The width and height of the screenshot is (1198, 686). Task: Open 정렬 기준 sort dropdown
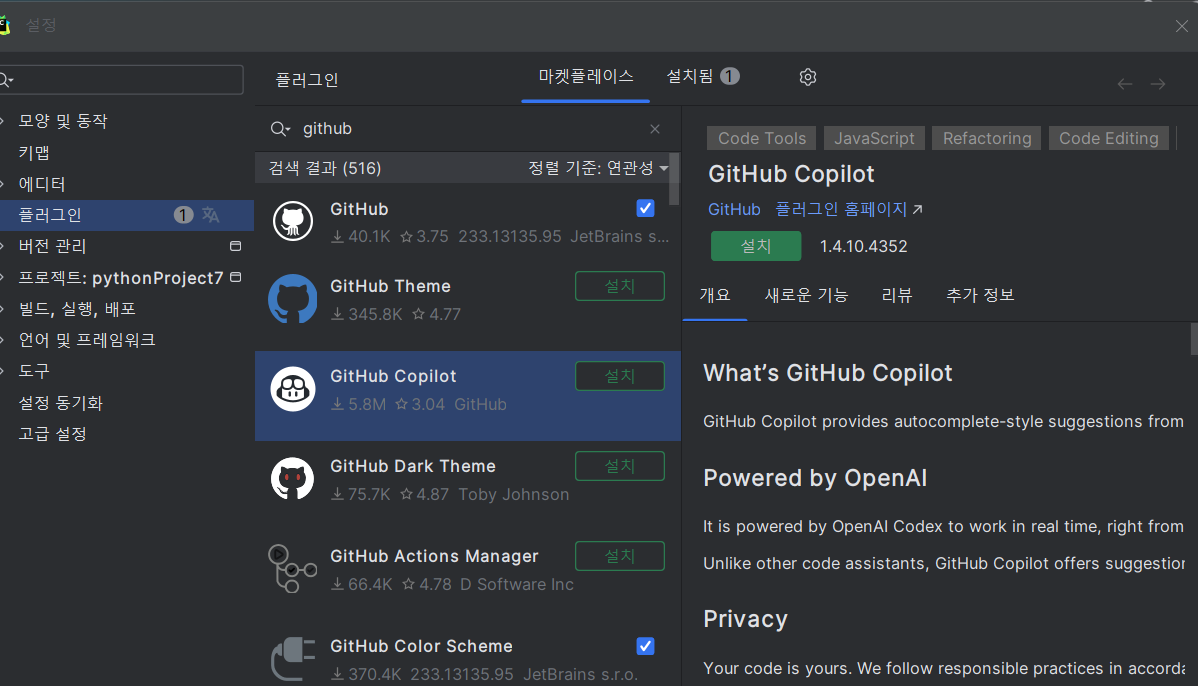(x=598, y=168)
